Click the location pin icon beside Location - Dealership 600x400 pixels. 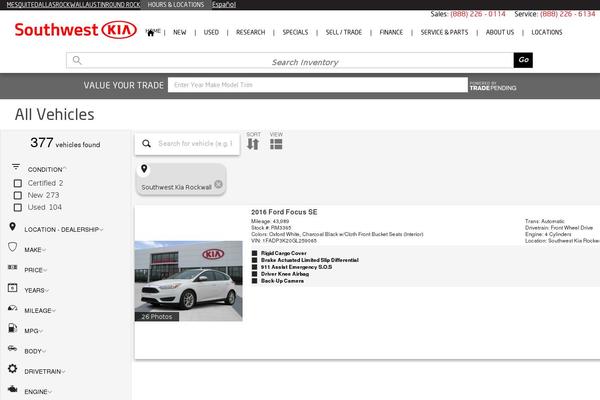click(x=12, y=227)
